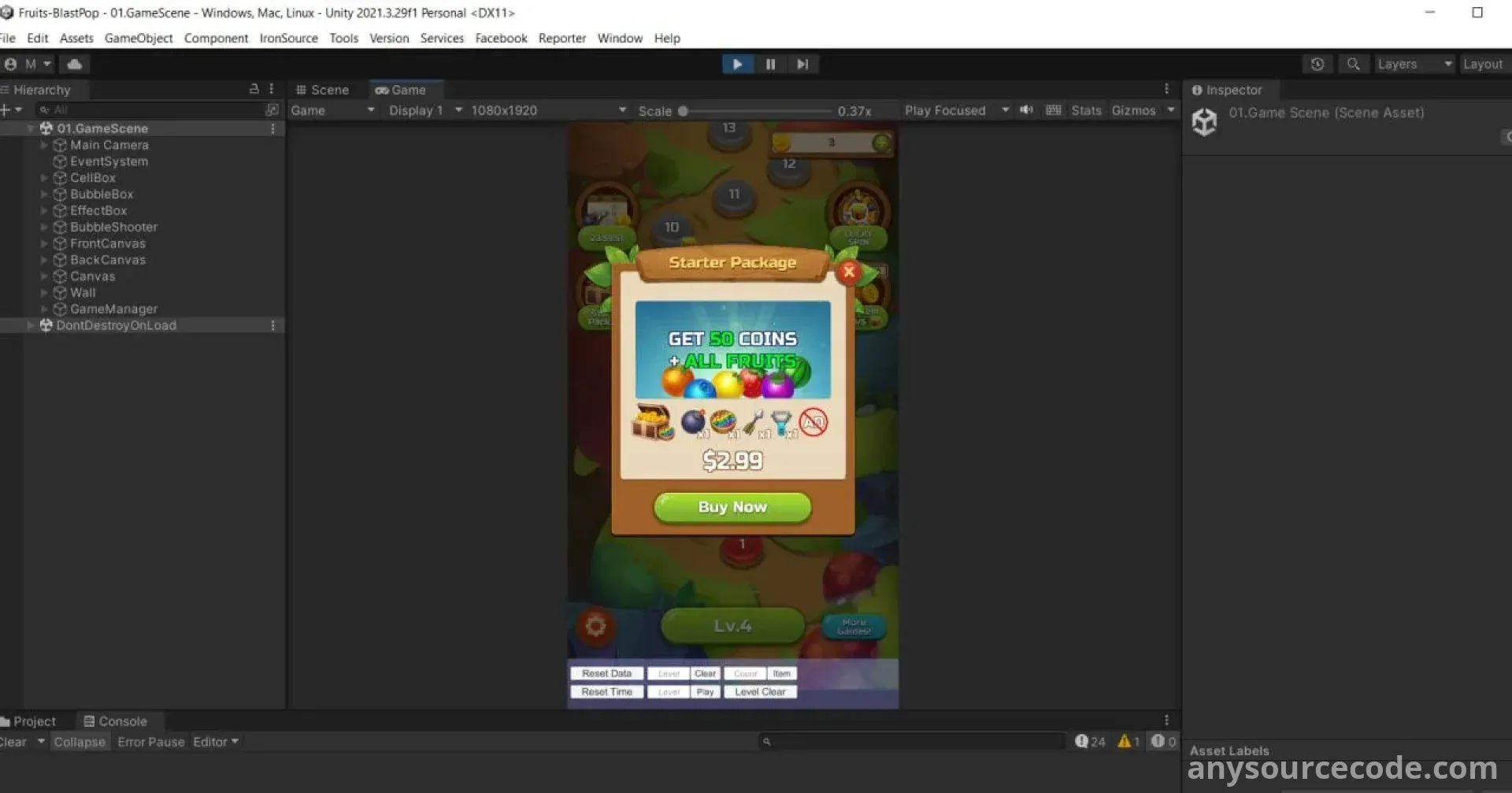Toggle Collapse in the Console
The image size is (1512, 793).
(80, 742)
